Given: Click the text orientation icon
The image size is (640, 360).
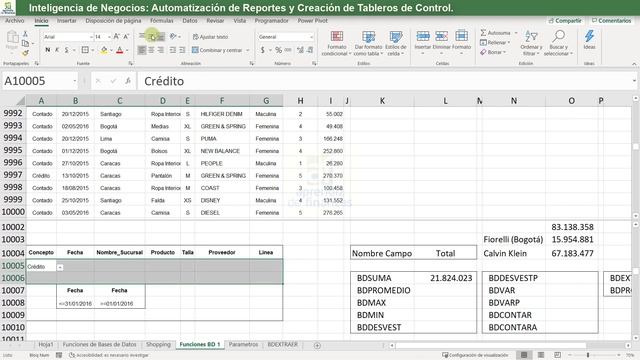Looking at the screenshot, I should pos(173,36).
